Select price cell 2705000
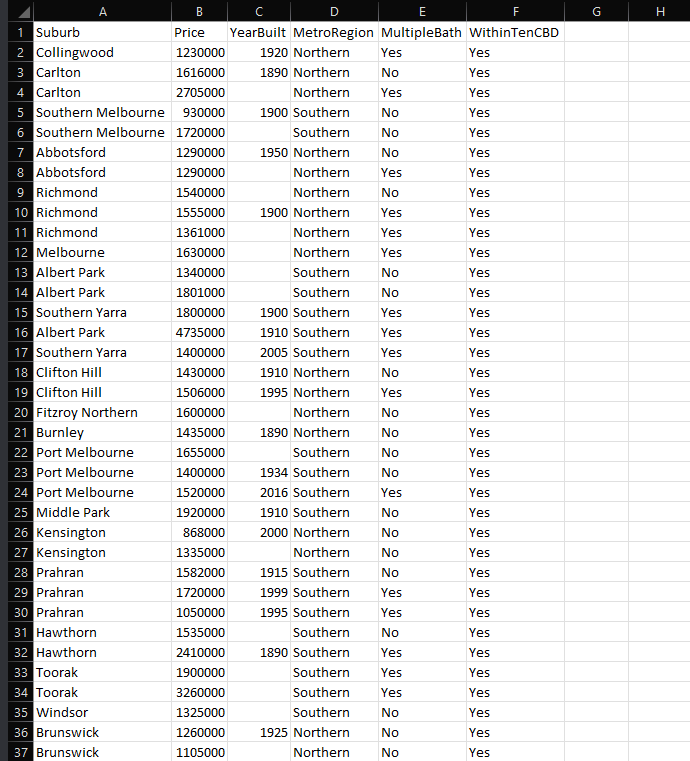This screenshot has height=761, width=690. [199, 92]
